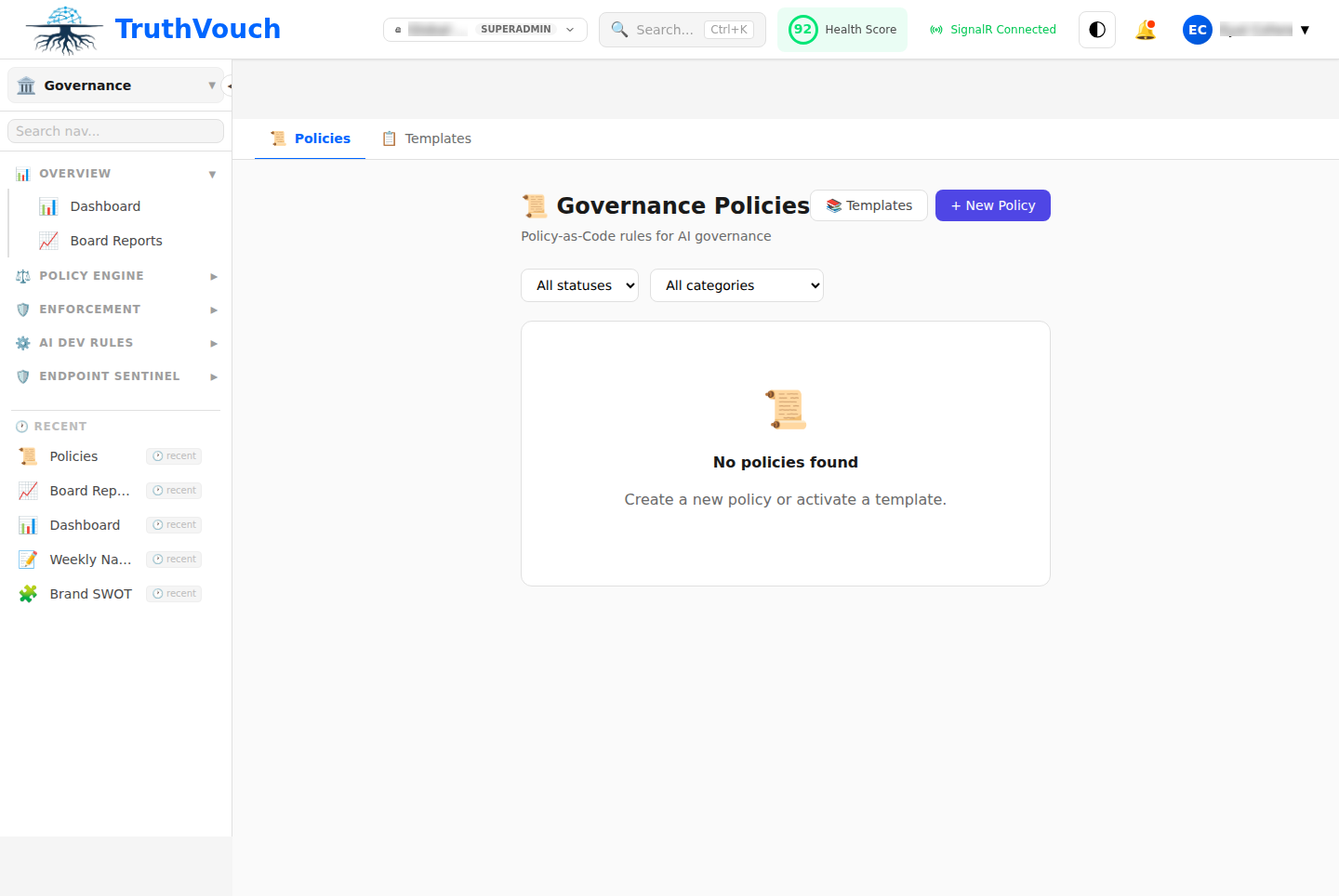Click the Templates button beside Governance Policies heading
This screenshot has height=896, width=1339.
point(868,205)
